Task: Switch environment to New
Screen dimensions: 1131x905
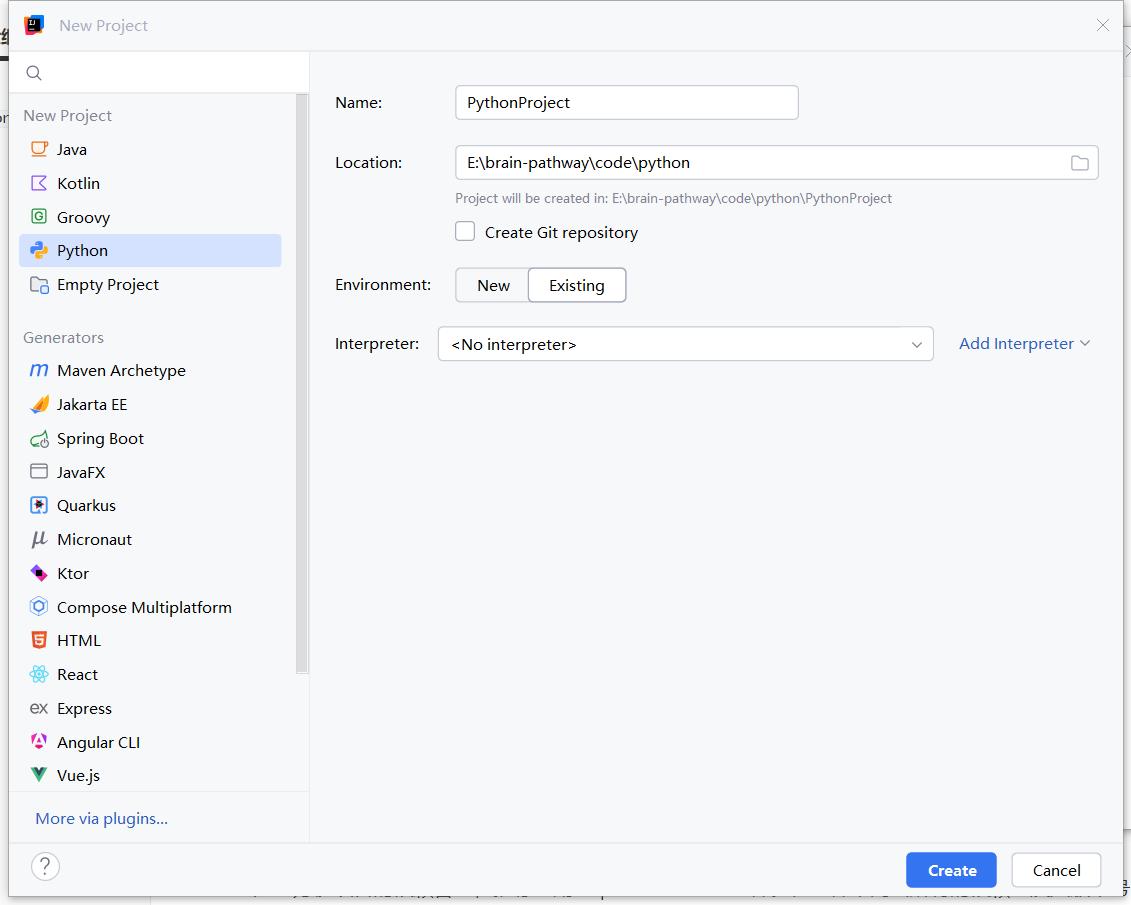Action: [x=493, y=286]
